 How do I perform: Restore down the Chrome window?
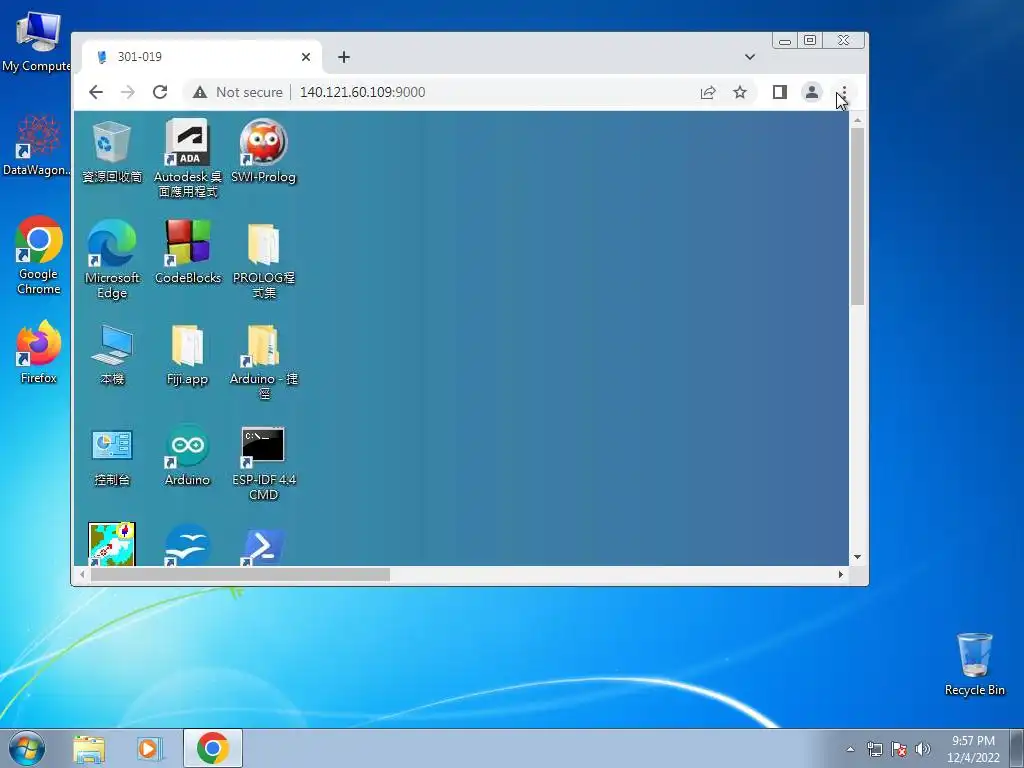[810, 40]
